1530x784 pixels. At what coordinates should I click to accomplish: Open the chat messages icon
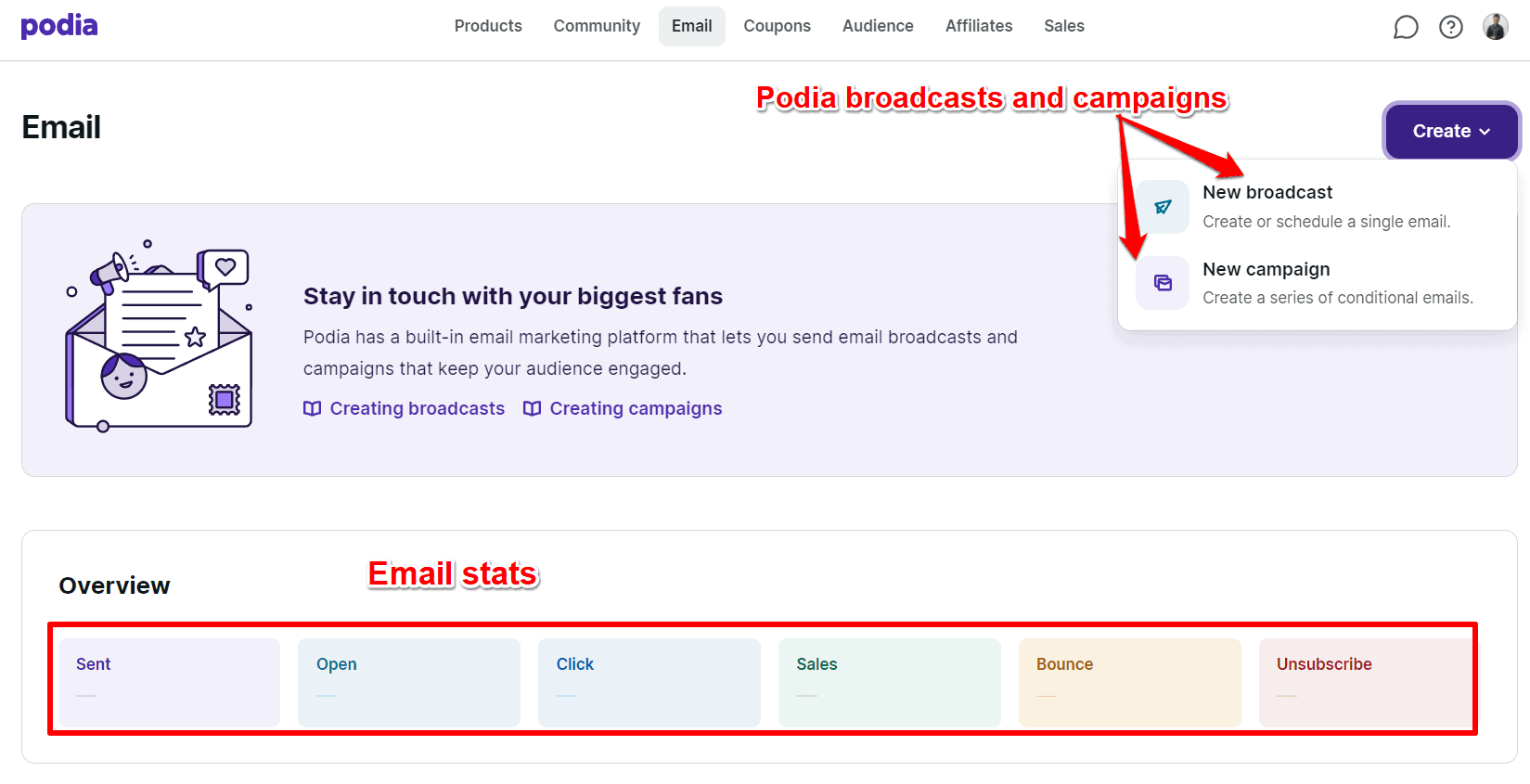coord(1406,27)
